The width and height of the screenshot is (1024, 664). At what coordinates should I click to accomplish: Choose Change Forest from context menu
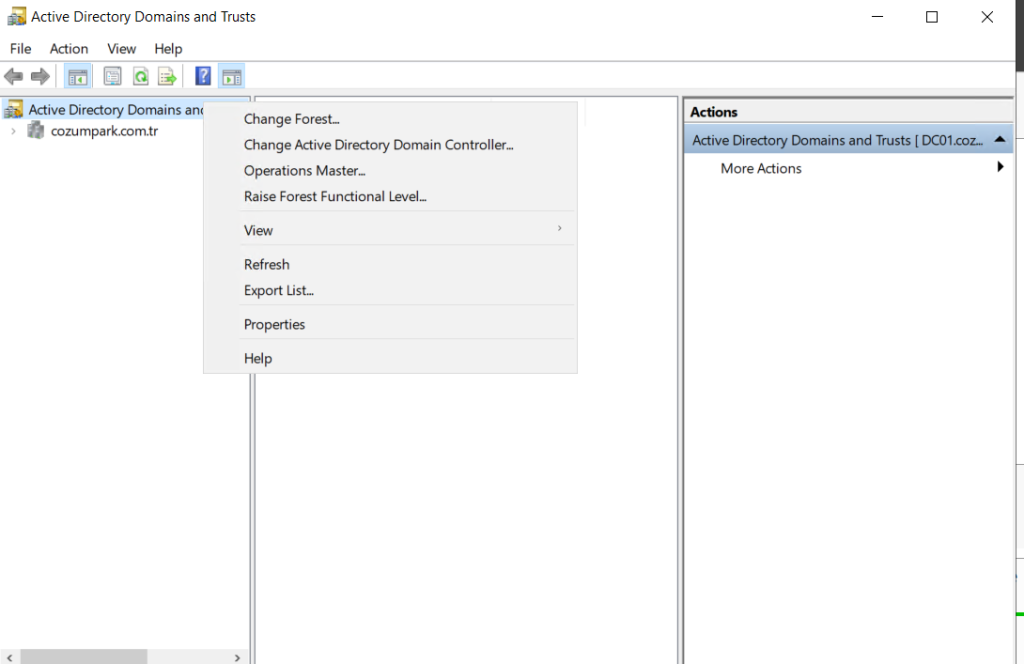[291, 119]
